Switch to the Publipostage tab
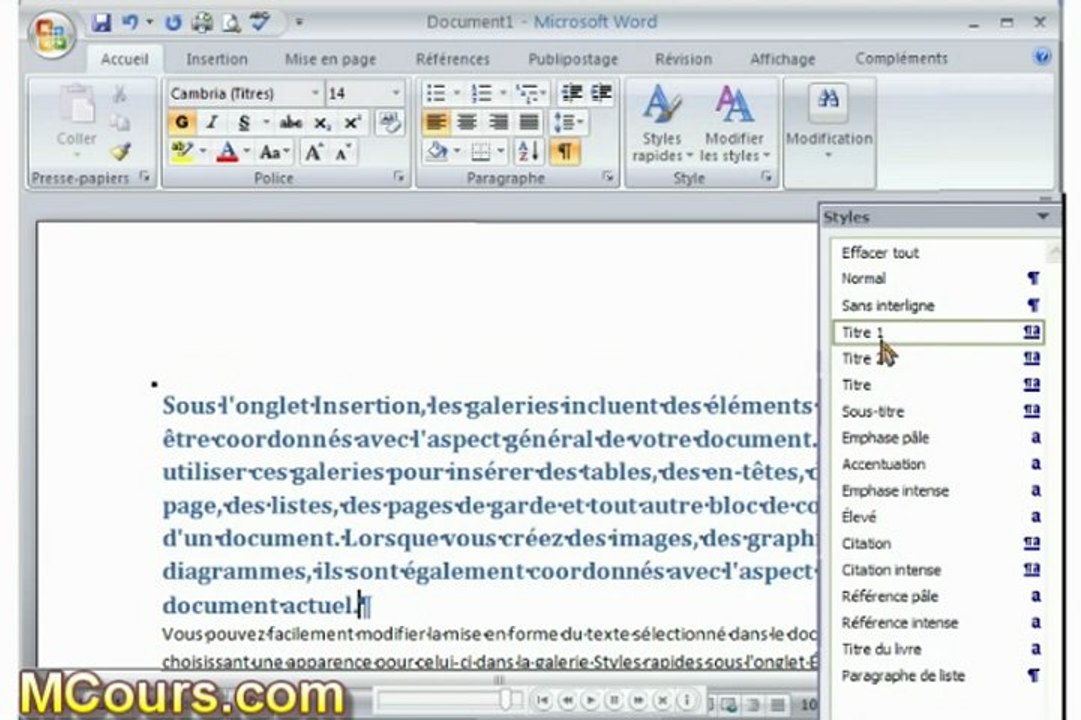The height and width of the screenshot is (720, 1081). (x=573, y=59)
